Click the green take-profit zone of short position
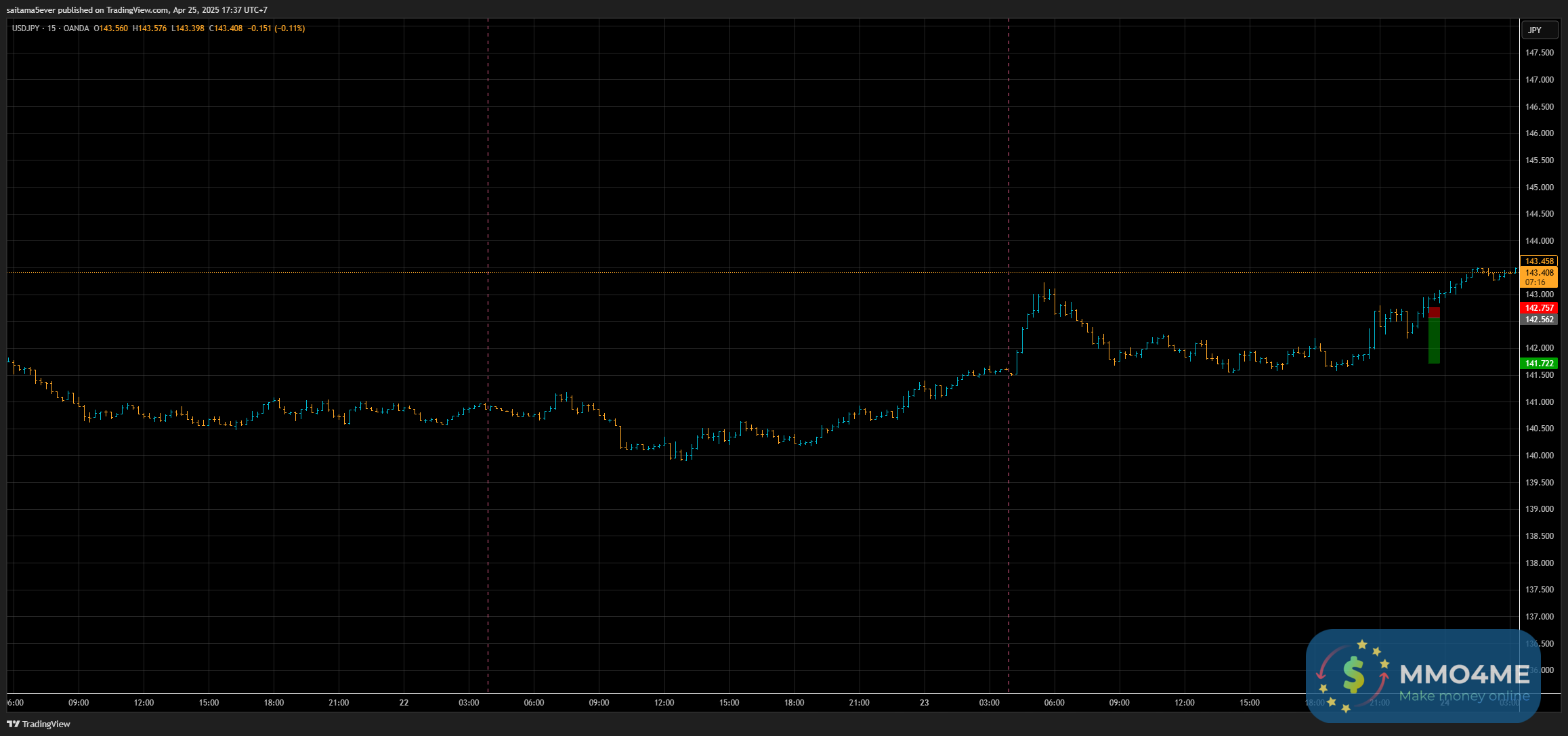This screenshot has height=736, width=1568. click(1434, 341)
